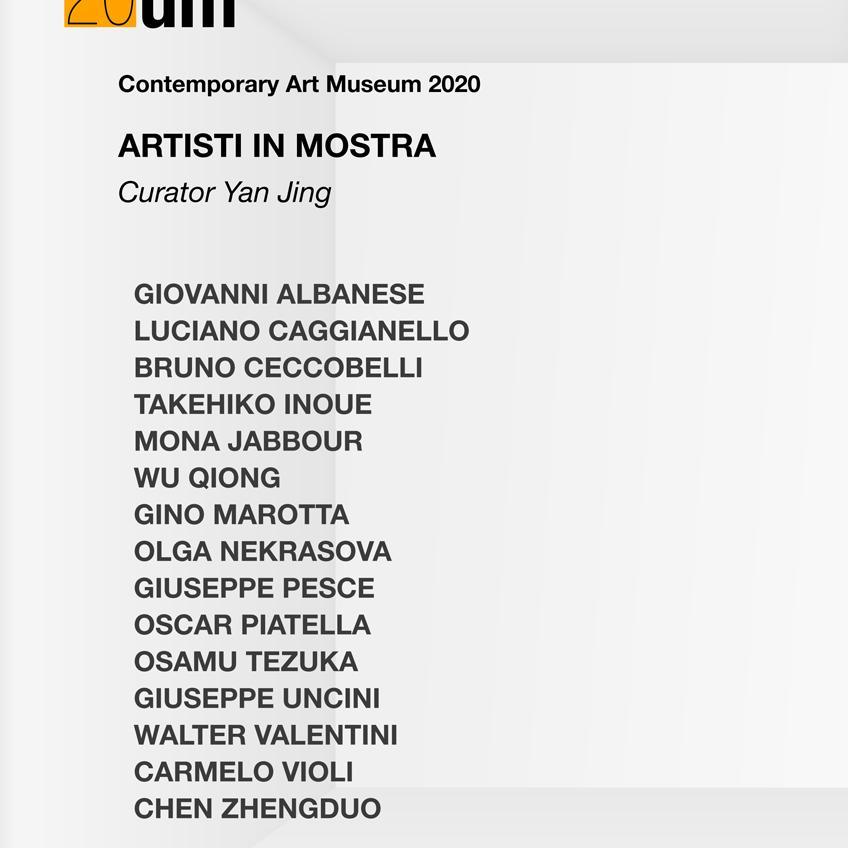Viewport: 848px width, 848px height.
Task: Select artist Carmelo Violi
Action: point(243,772)
